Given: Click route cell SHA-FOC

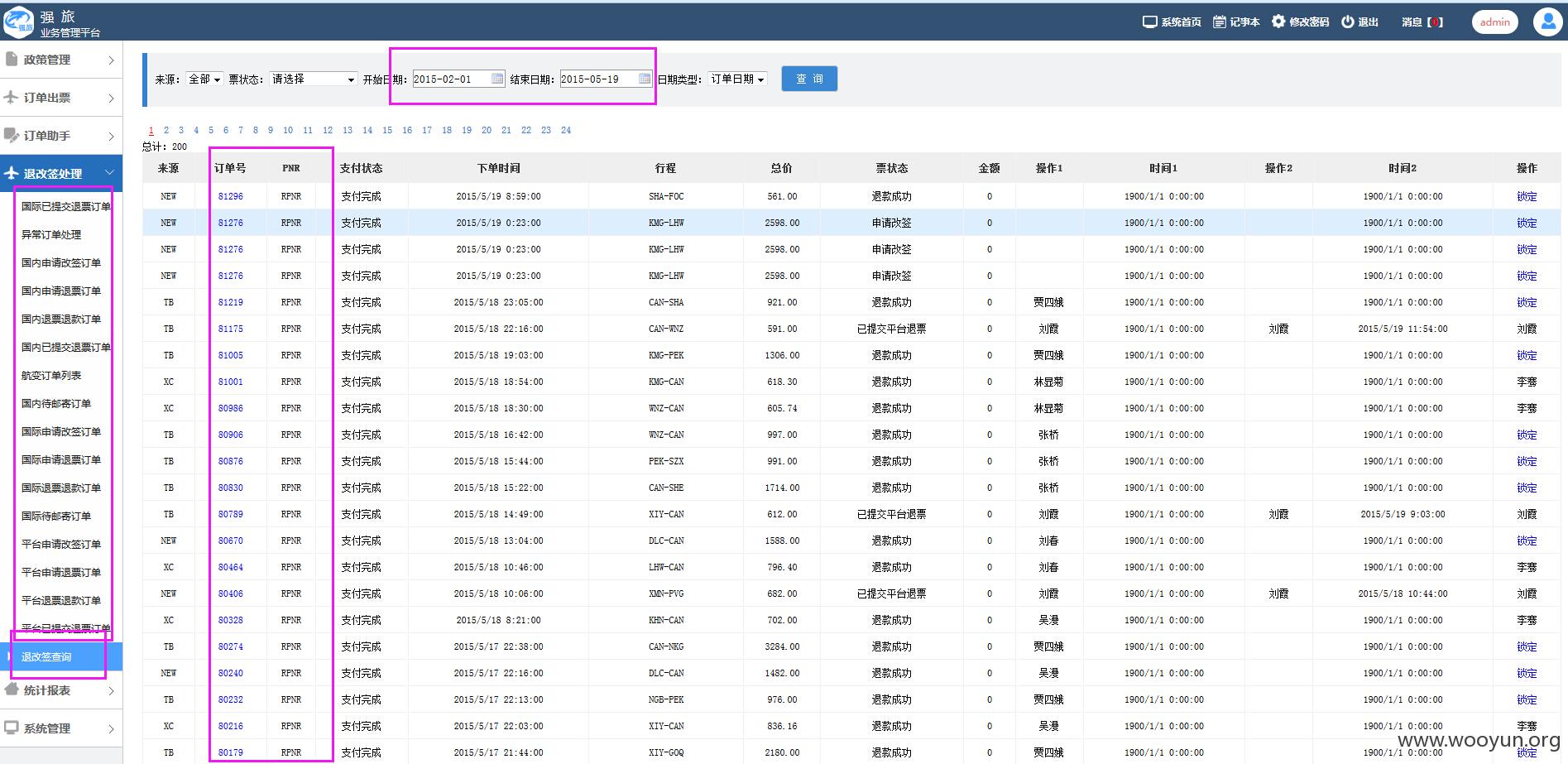Looking at the screenshot, I should coord(666,196).
